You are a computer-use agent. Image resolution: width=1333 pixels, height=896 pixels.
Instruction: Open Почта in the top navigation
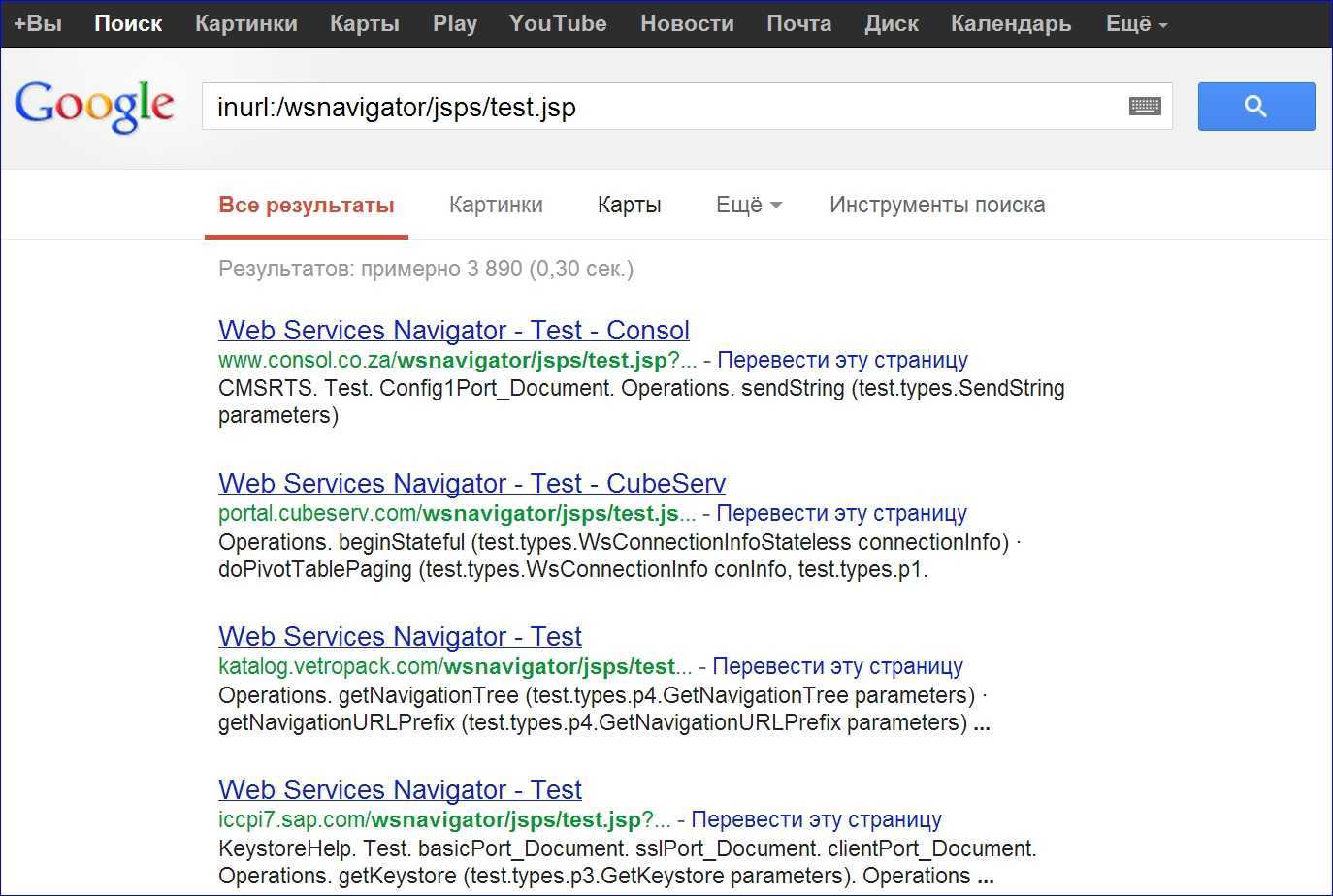798,24
